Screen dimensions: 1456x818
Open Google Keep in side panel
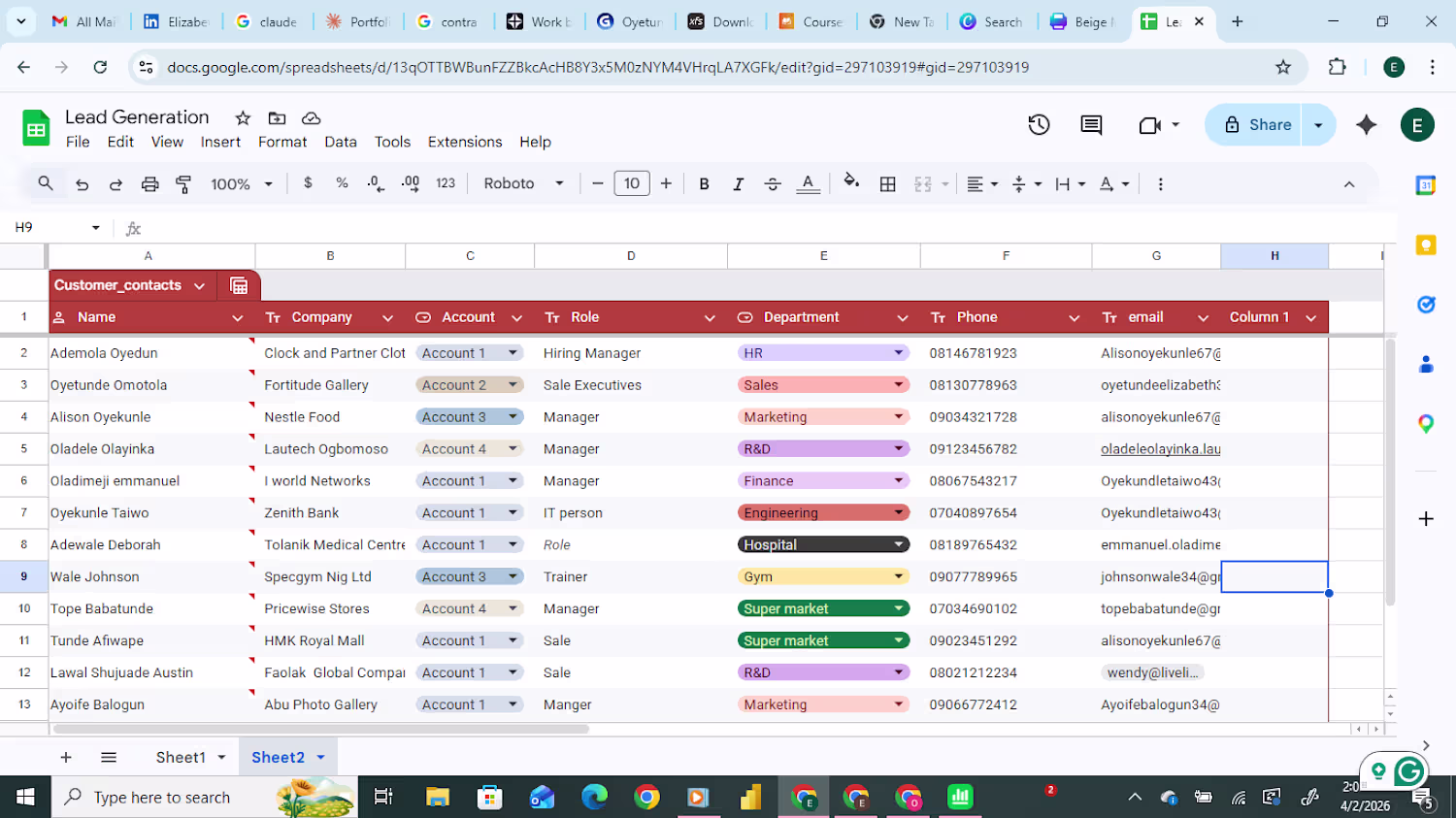1425,245
